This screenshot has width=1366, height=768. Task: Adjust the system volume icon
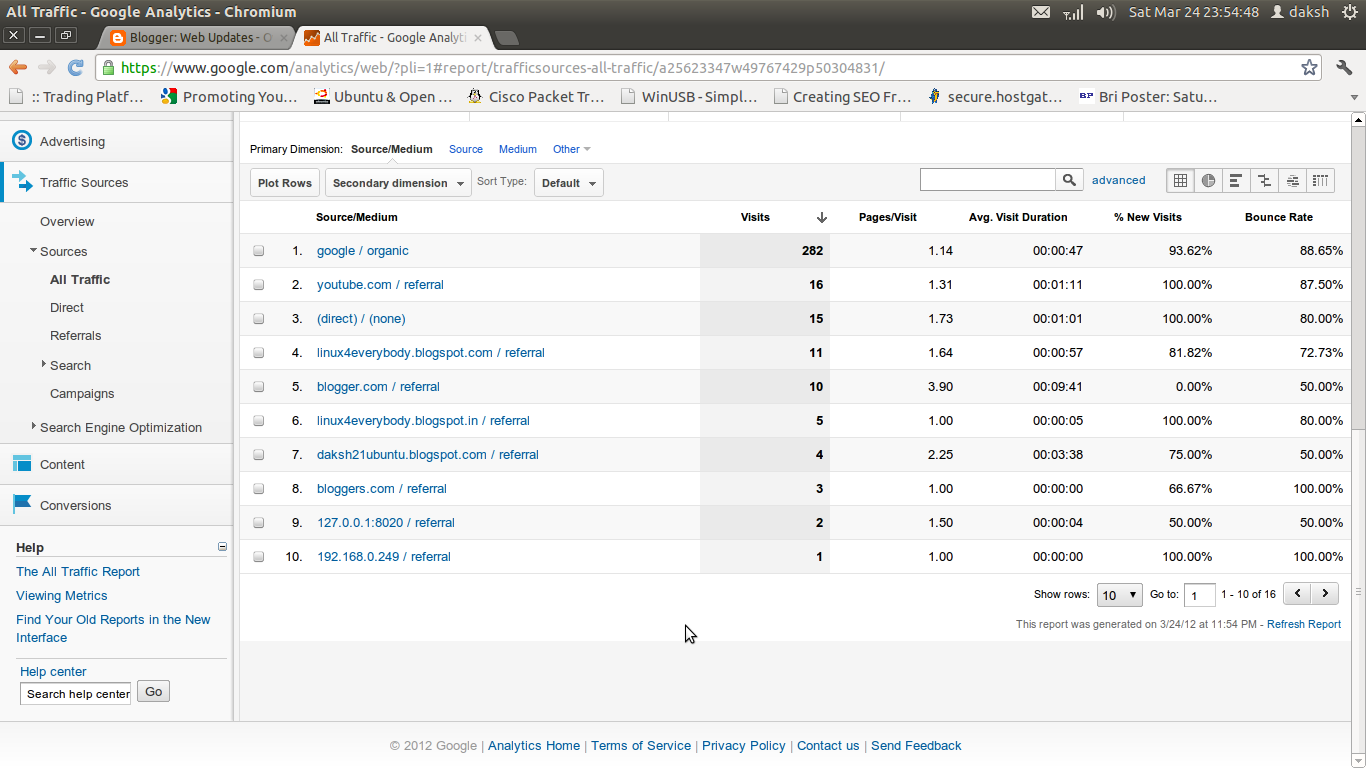(x=1104, y=12)
